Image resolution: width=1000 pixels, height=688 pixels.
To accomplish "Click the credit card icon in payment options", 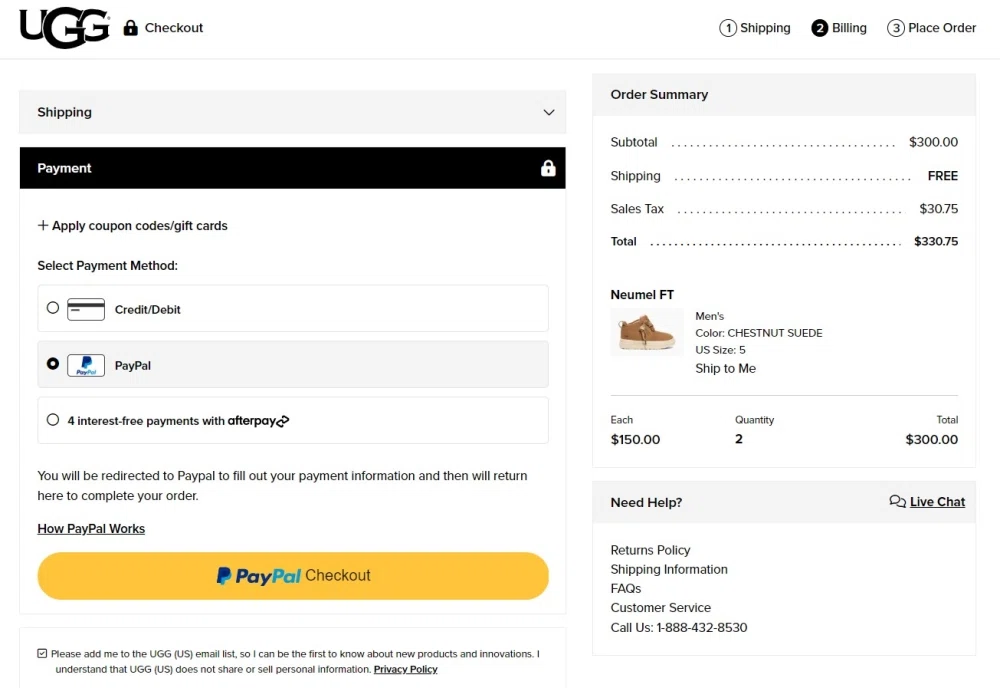I will pyautogui.click(x=86, y=308).
